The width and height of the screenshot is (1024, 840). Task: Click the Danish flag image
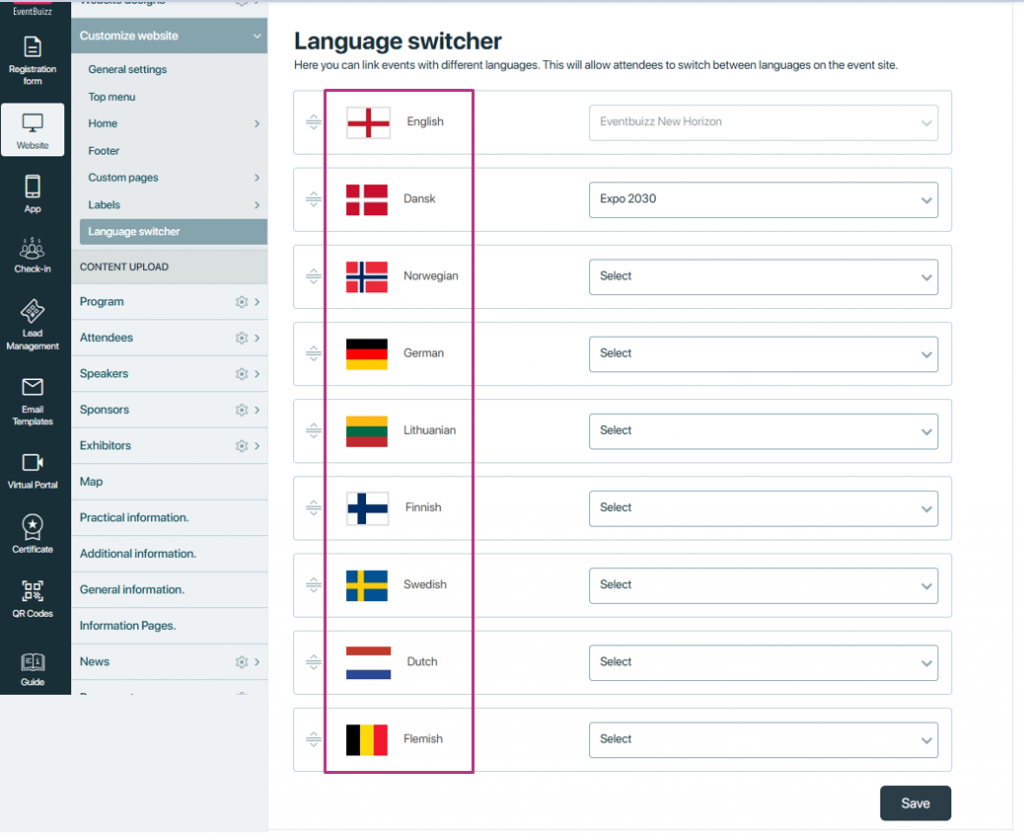[x=367, y=200]
